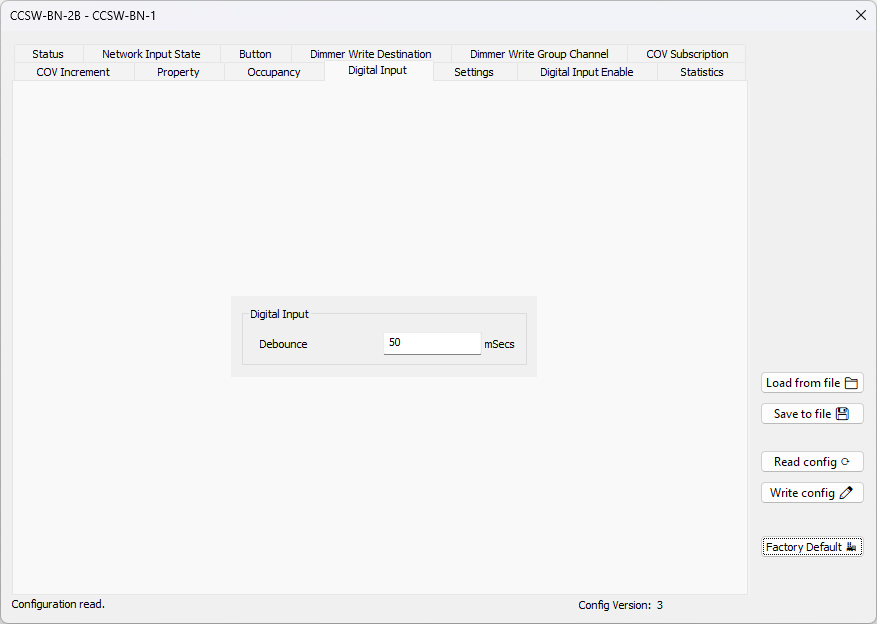Click the Digital Input tab
The height and width of the screenshot is (624, 877).
(x=378, y=70)
